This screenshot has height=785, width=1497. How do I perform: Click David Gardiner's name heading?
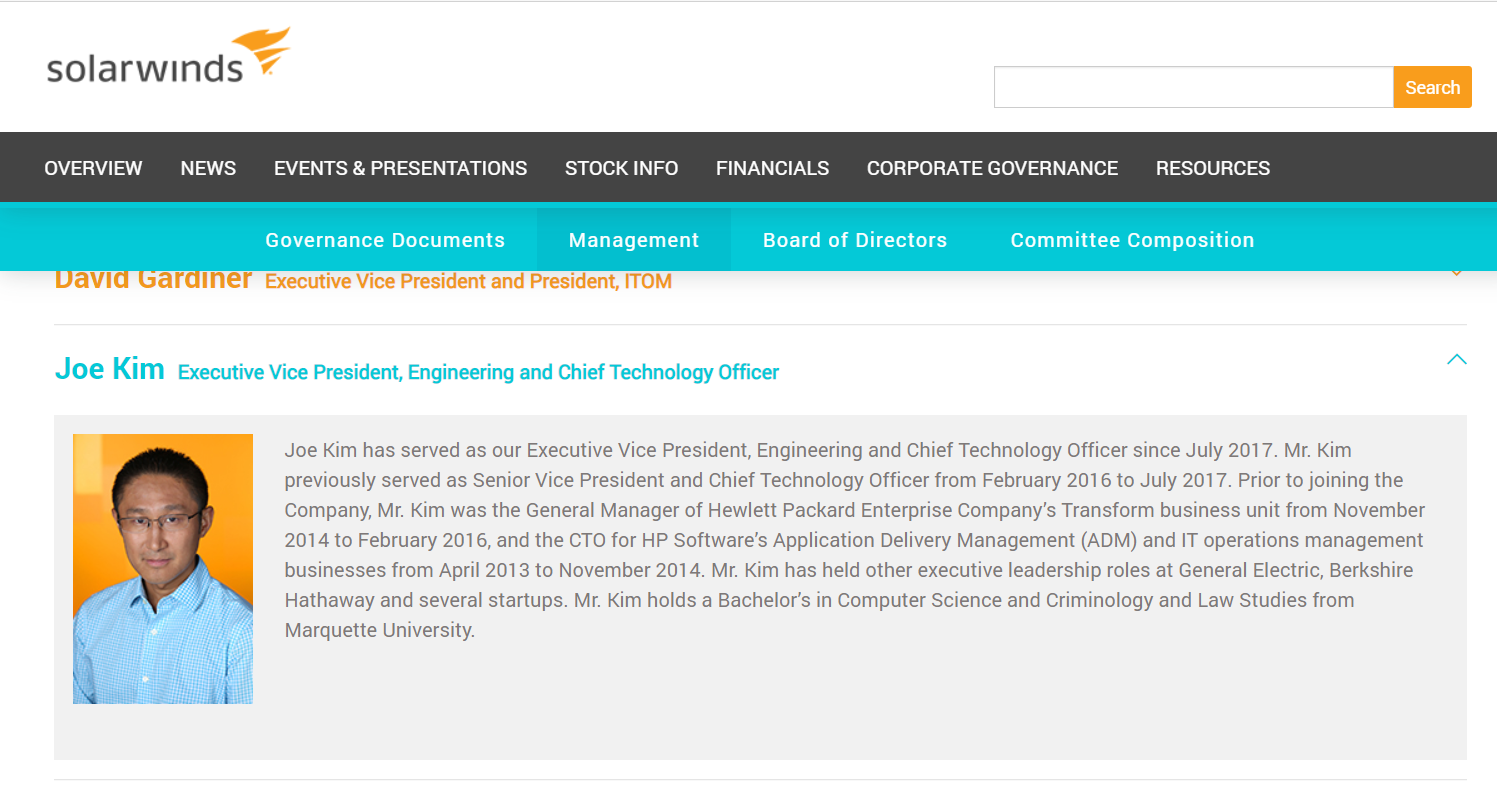(153, 279)
